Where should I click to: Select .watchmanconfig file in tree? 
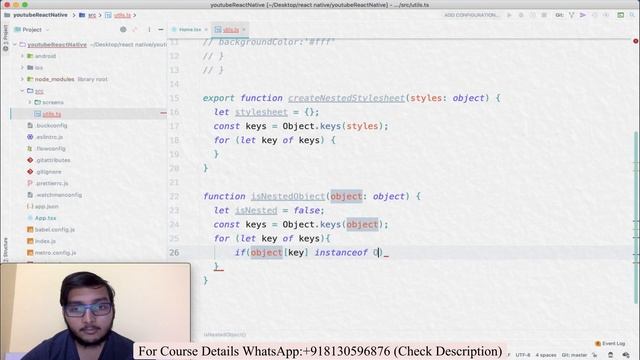[59, 195]
